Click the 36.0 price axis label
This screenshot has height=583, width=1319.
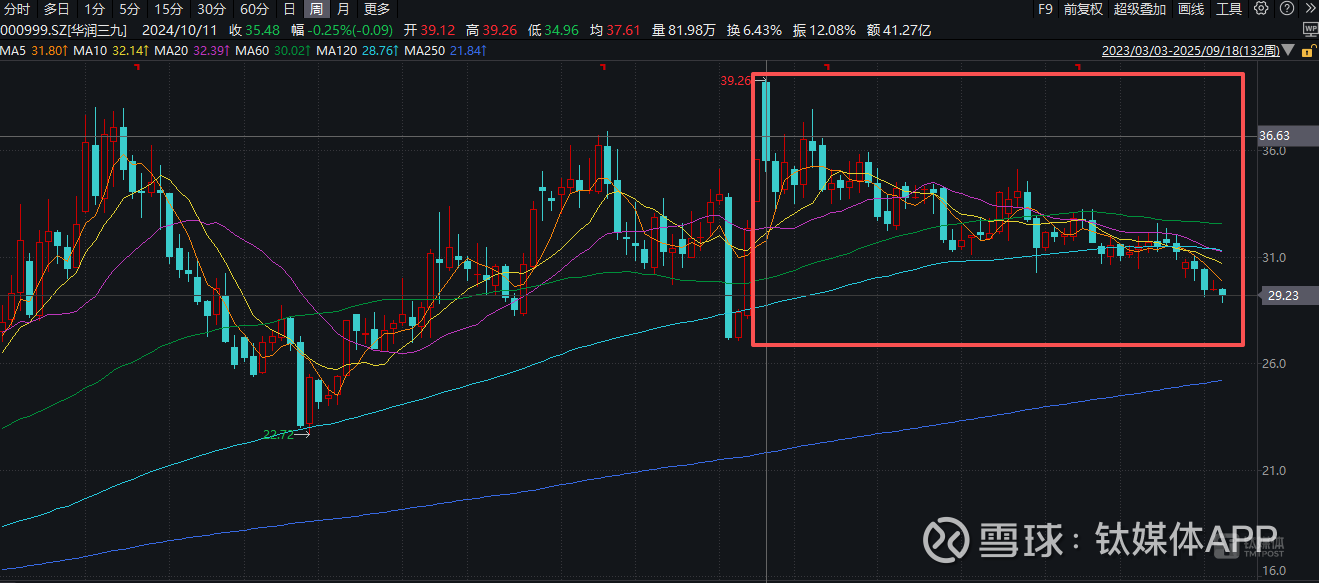click(1273, 151)
